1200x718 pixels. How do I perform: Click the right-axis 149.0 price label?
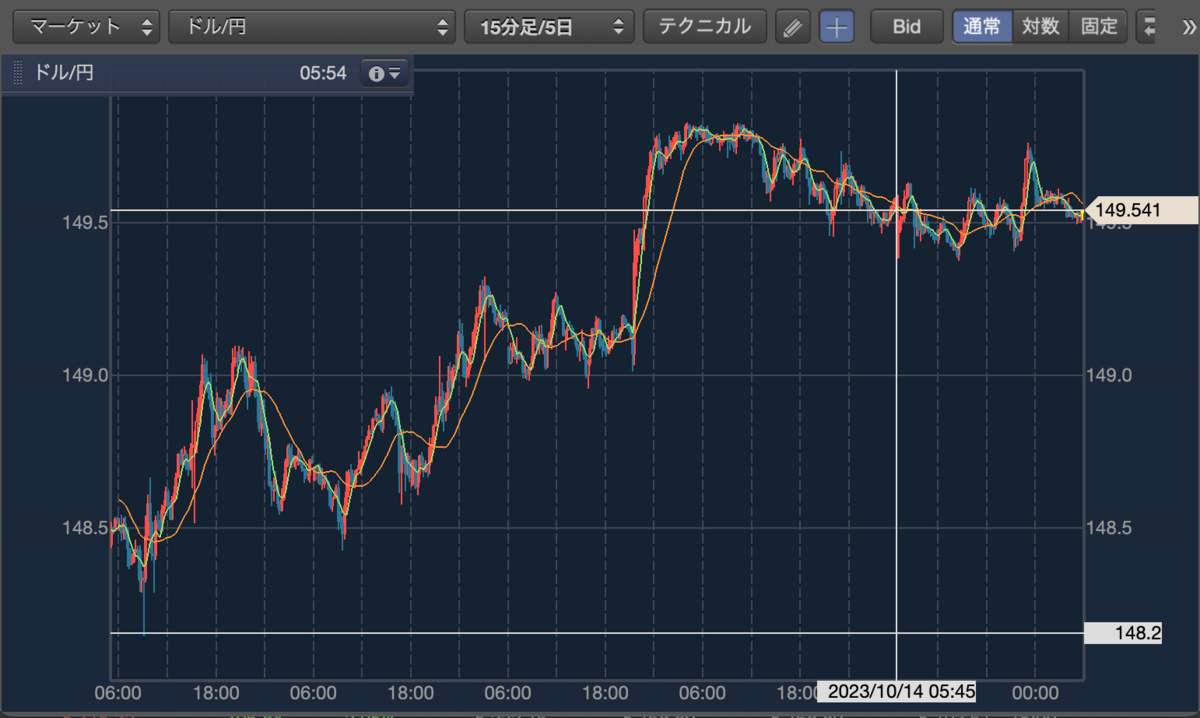(x=1109, y=375)
